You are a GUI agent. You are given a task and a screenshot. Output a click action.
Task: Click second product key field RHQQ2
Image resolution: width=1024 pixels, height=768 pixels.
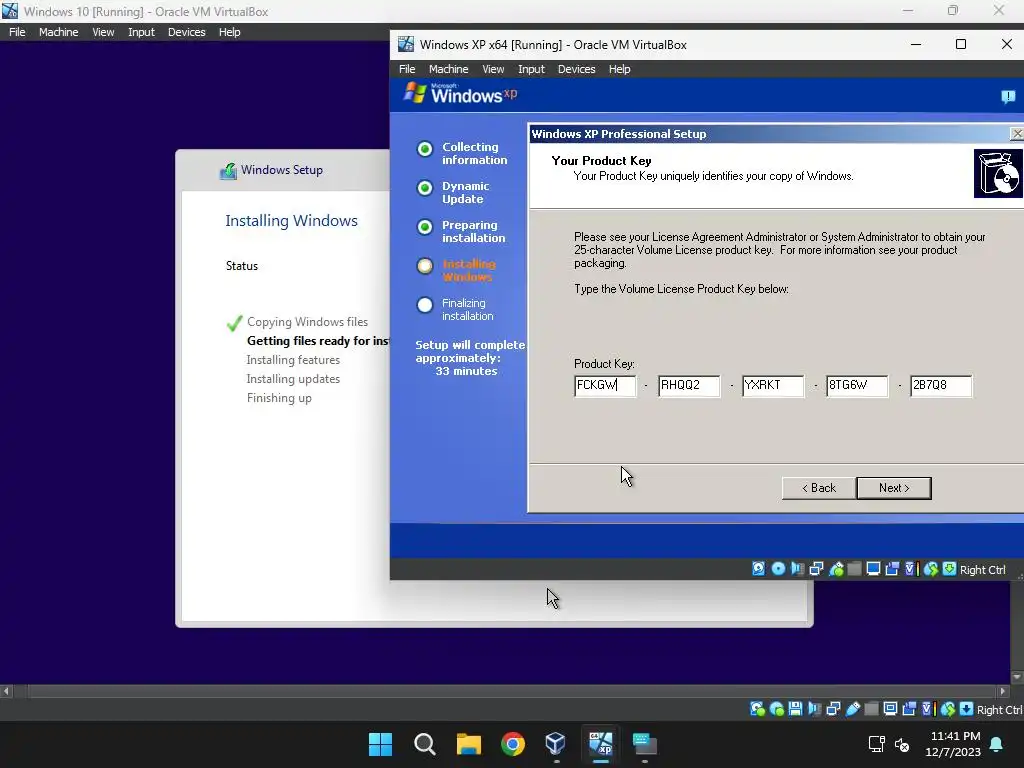pos(689,385)
